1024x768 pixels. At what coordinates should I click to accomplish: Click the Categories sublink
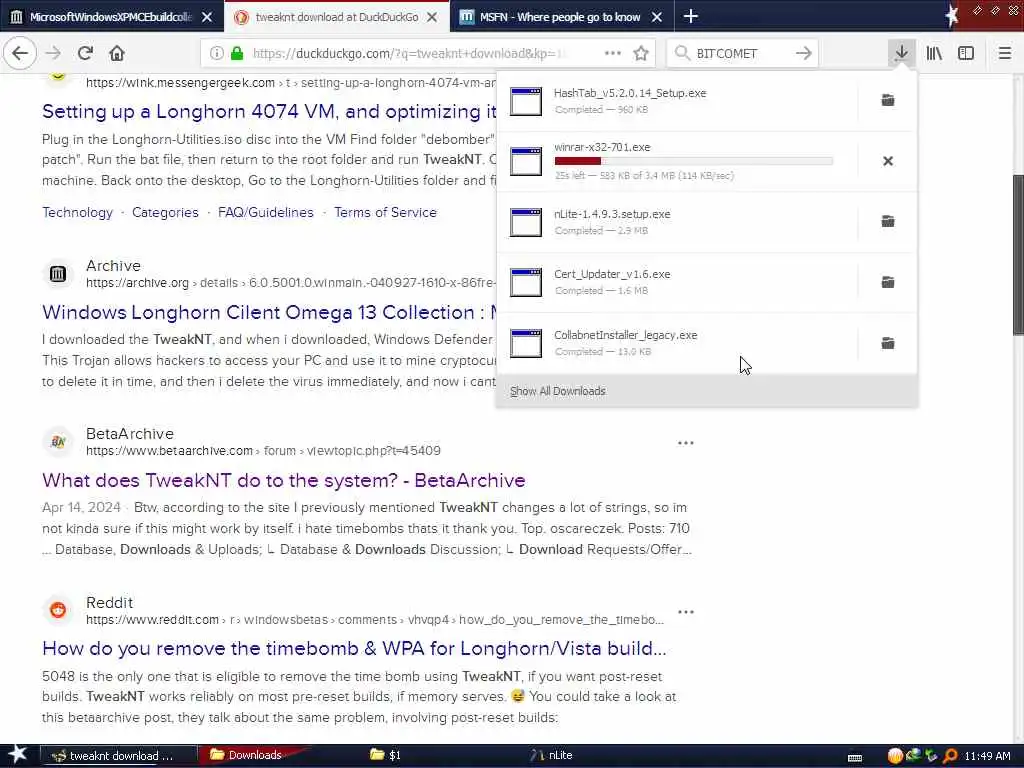[165, 212]
